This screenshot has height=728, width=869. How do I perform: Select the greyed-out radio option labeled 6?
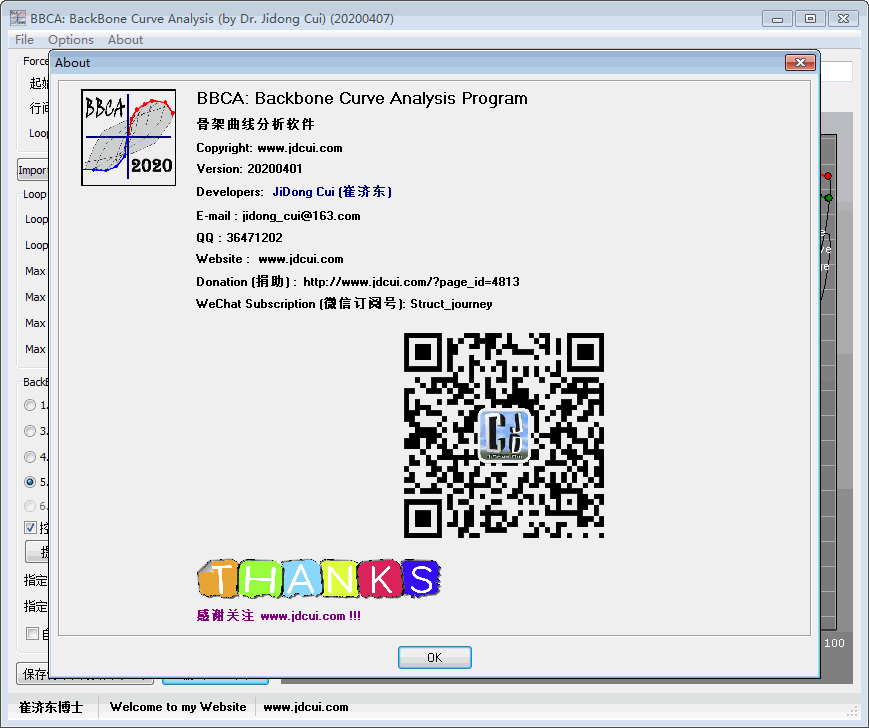[x=30, y=506]
